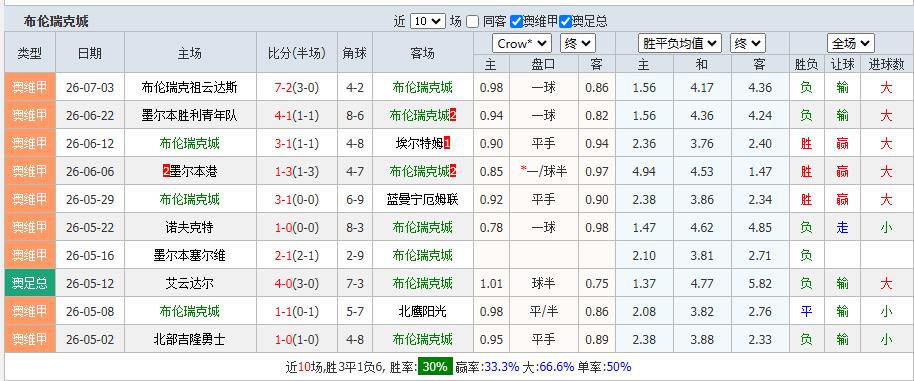The image size is (914, 381).
Task: Click the 50% 单率 value
Action: 619,367
